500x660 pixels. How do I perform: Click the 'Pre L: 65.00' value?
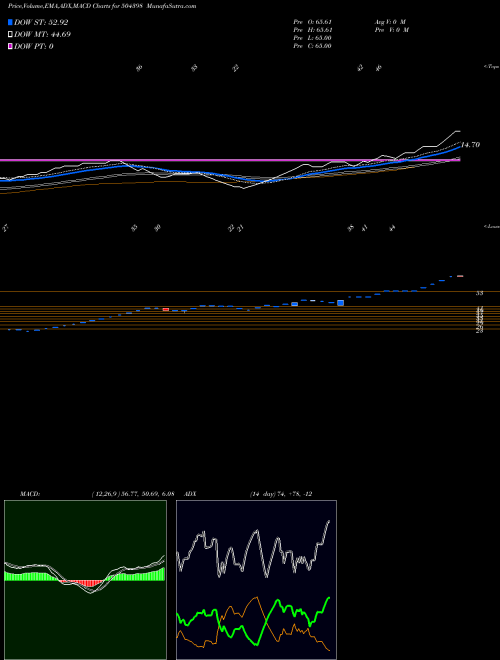tap(312, 38)
